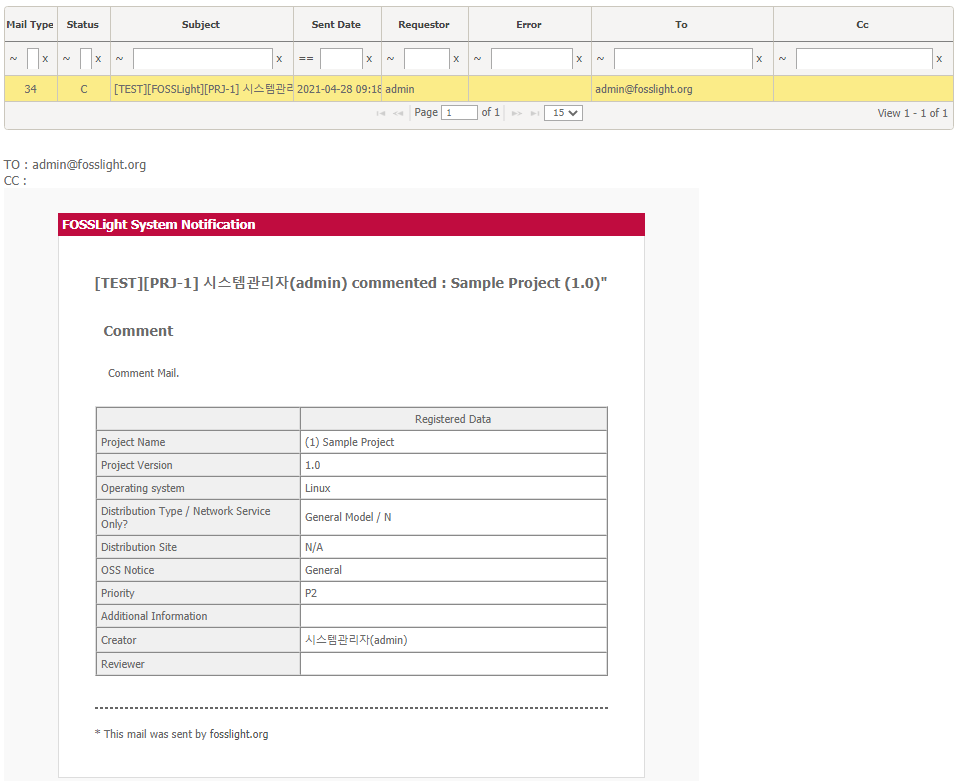The height and width of the screenshot is (781, 964).
Task: Sort the grid by Cc column header
Action: click(x=863, y=25)
